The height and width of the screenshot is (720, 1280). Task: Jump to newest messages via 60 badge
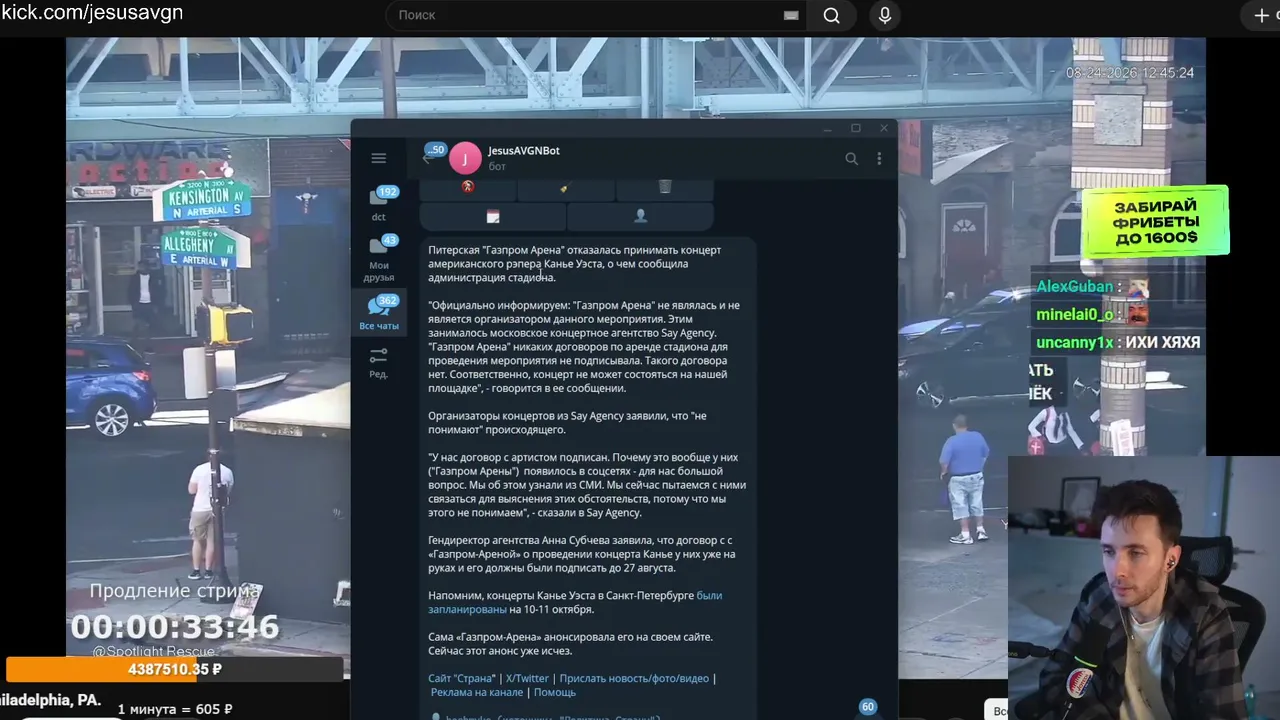click(867, 707)
